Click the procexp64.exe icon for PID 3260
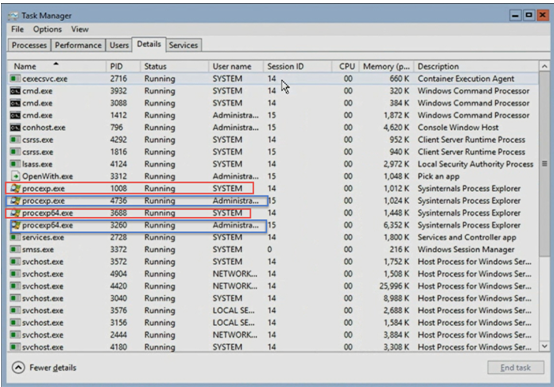The height and width of the screenshot is (387, 554). (x=16, y=225)
